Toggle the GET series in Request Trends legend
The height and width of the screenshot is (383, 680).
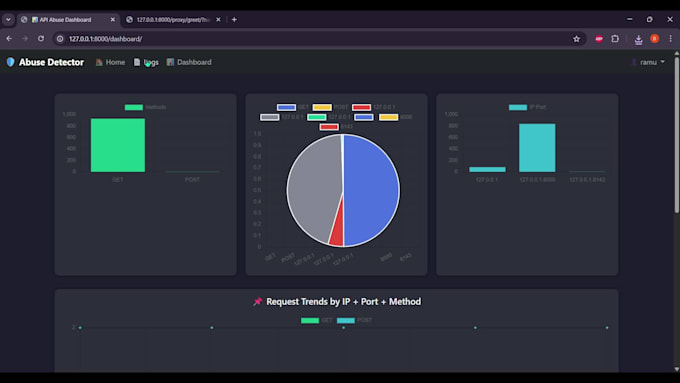pos(317,321)
